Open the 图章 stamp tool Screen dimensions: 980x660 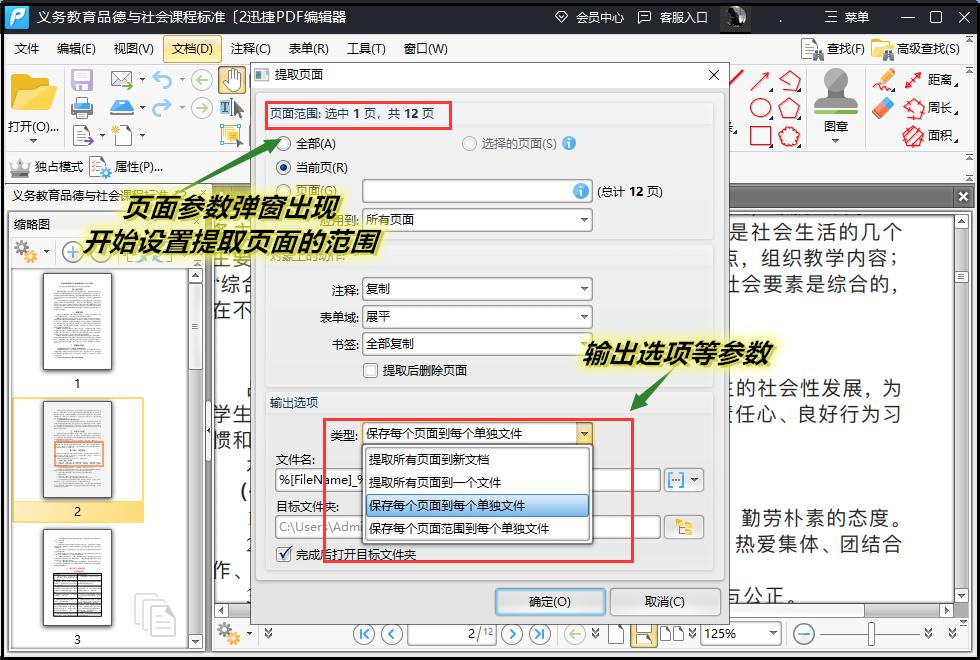[835, 105]
